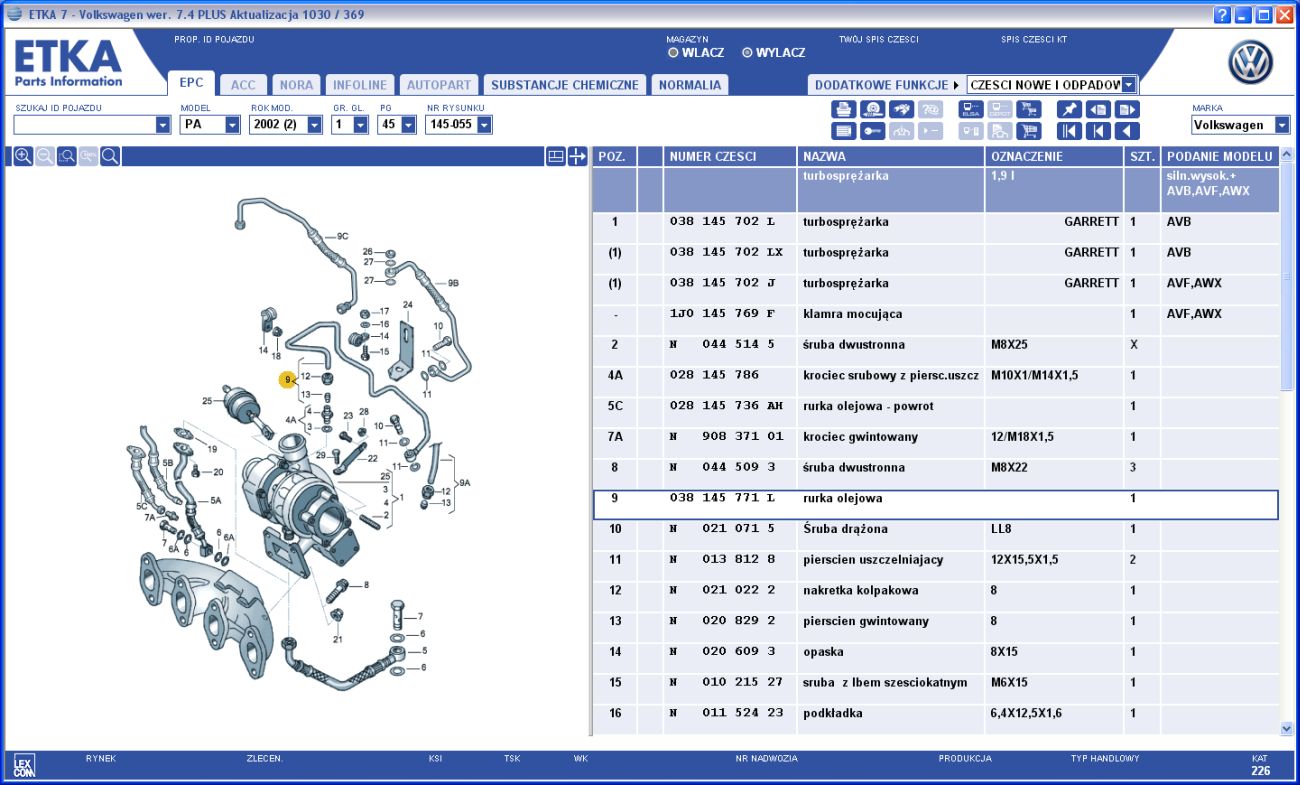Switch to the SUBSTANCJE CHEMICZNE tab

coord(564,85)
